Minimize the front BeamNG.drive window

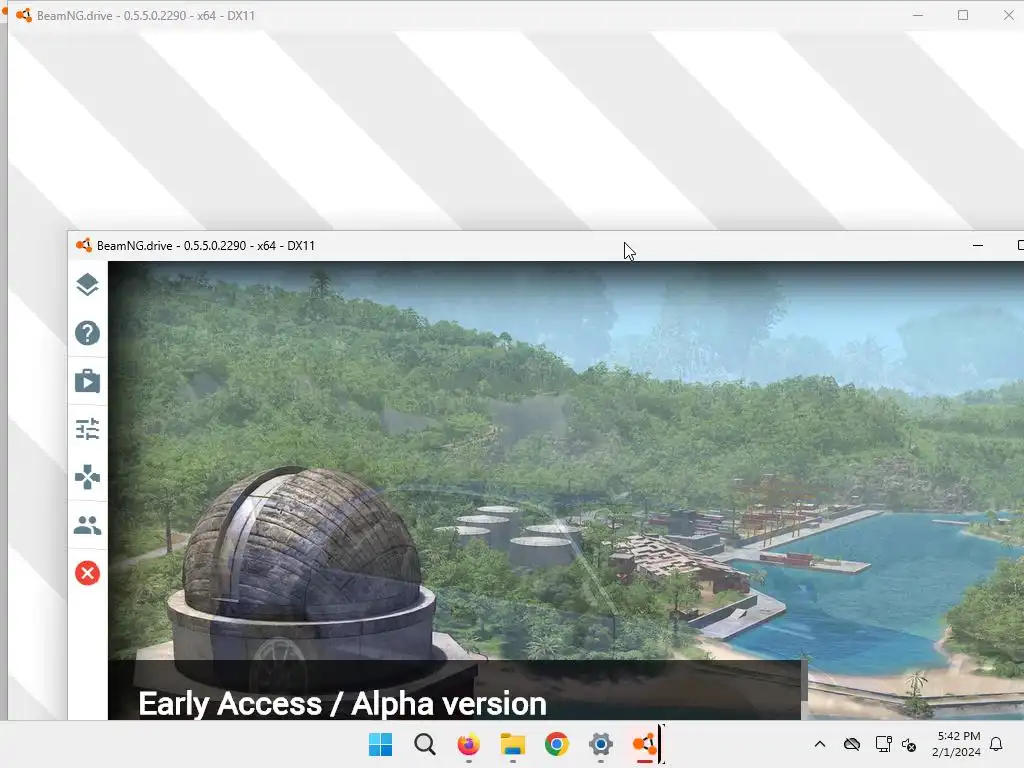[x=978, y=246]
